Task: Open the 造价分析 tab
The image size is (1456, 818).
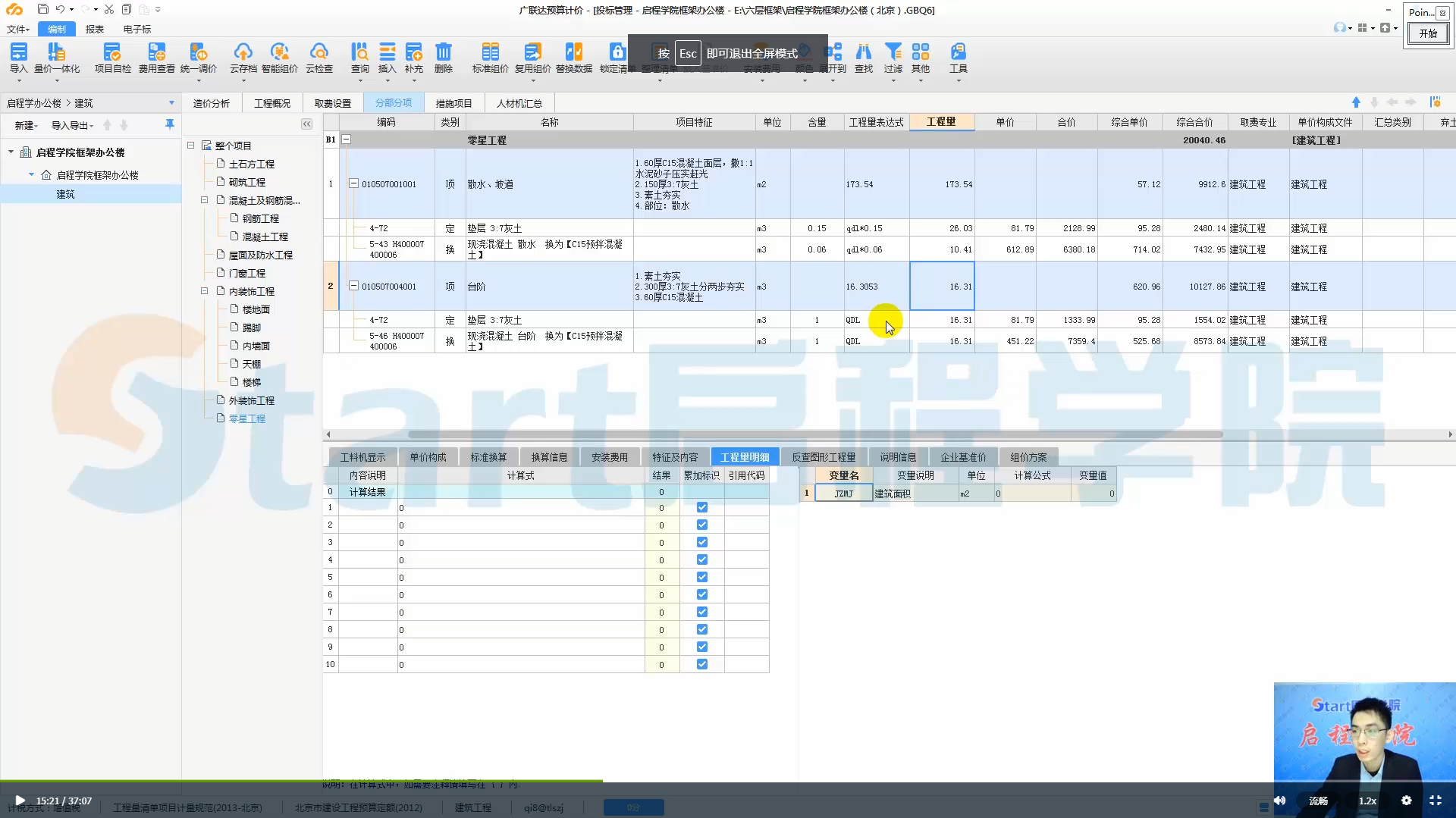Action: [x=212, y=103]
